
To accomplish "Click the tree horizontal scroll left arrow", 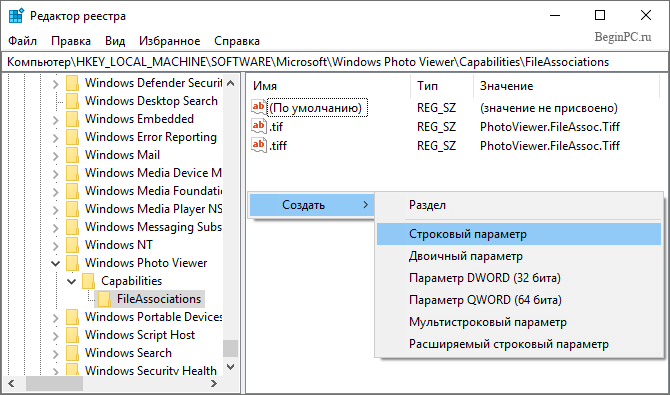I will tap(12, 383).
